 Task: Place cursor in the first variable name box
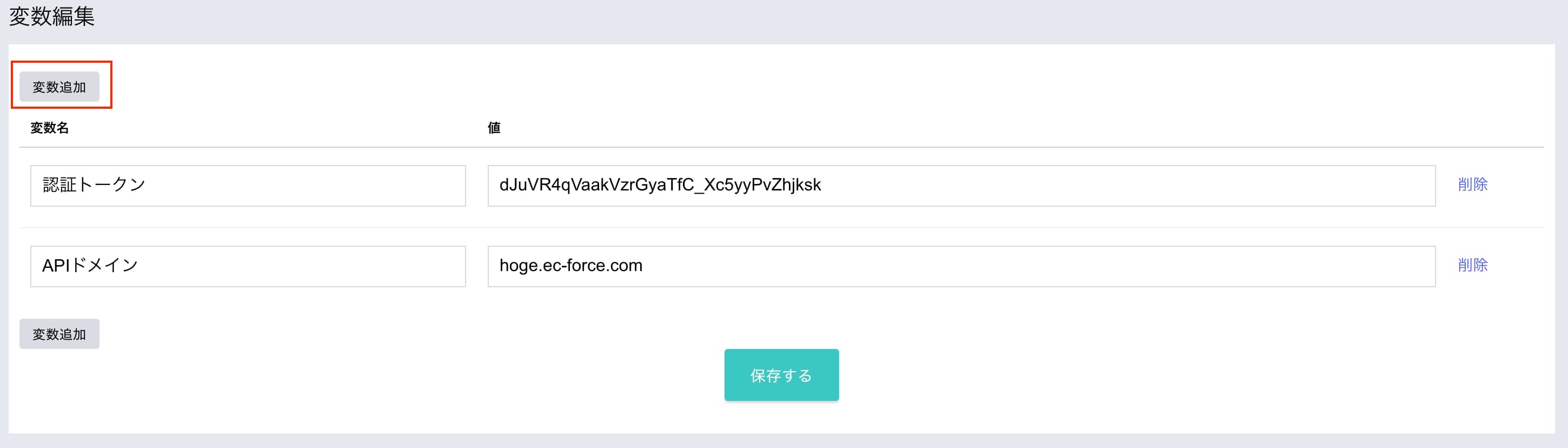[248, 185]
